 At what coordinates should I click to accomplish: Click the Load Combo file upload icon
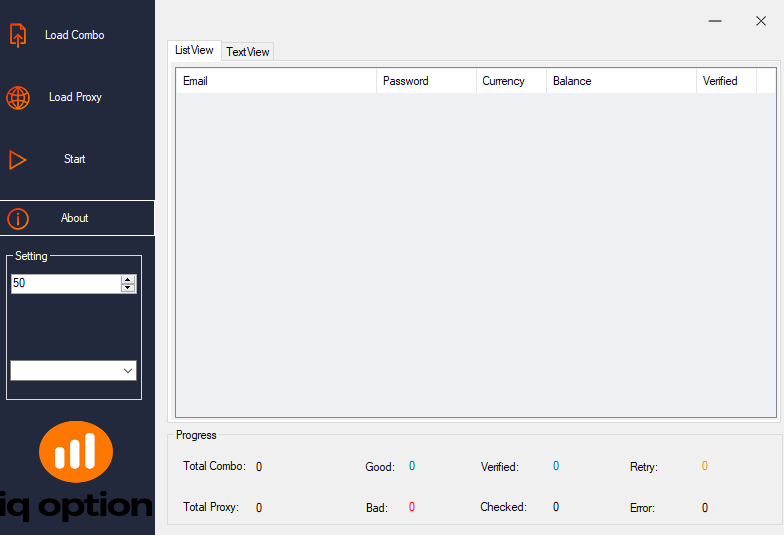tap(18, 36)
